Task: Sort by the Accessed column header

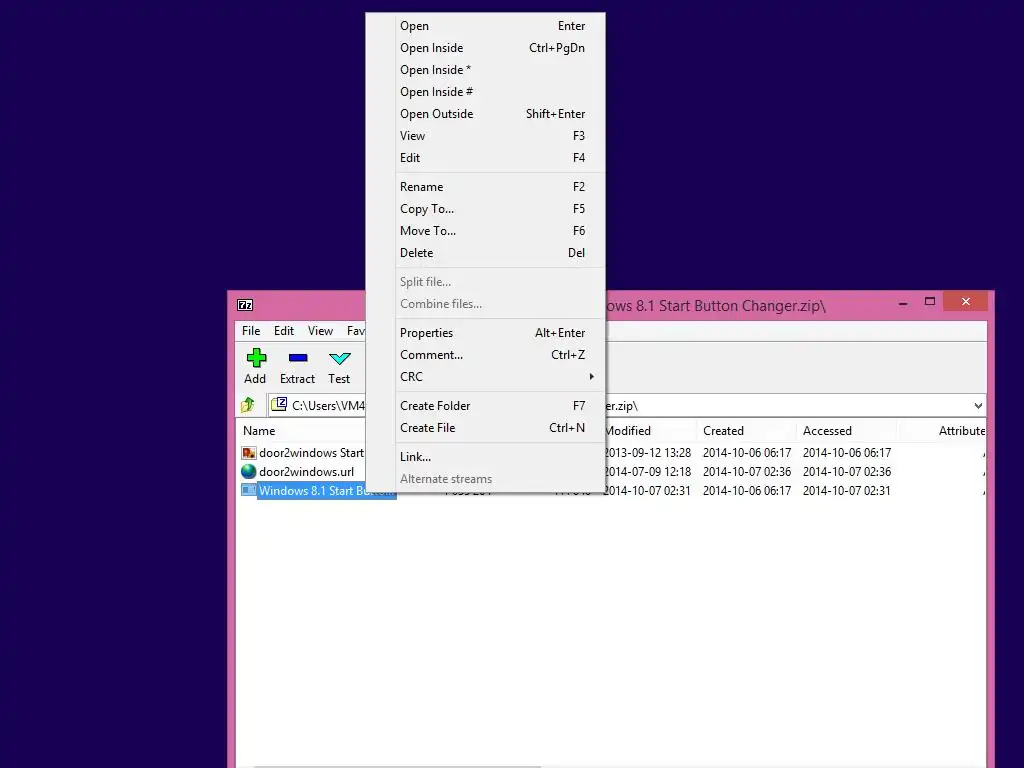Action: click(827, 431)
